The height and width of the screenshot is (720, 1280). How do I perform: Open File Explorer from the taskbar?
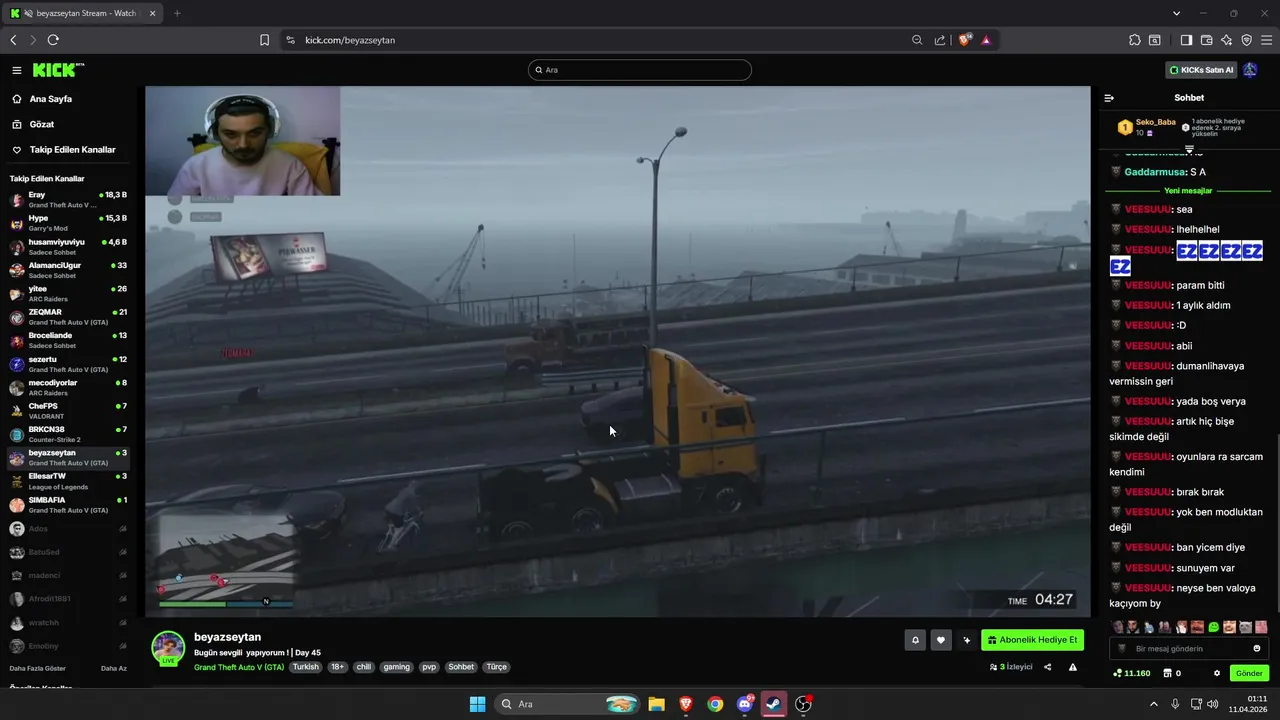tap(656, 704)
